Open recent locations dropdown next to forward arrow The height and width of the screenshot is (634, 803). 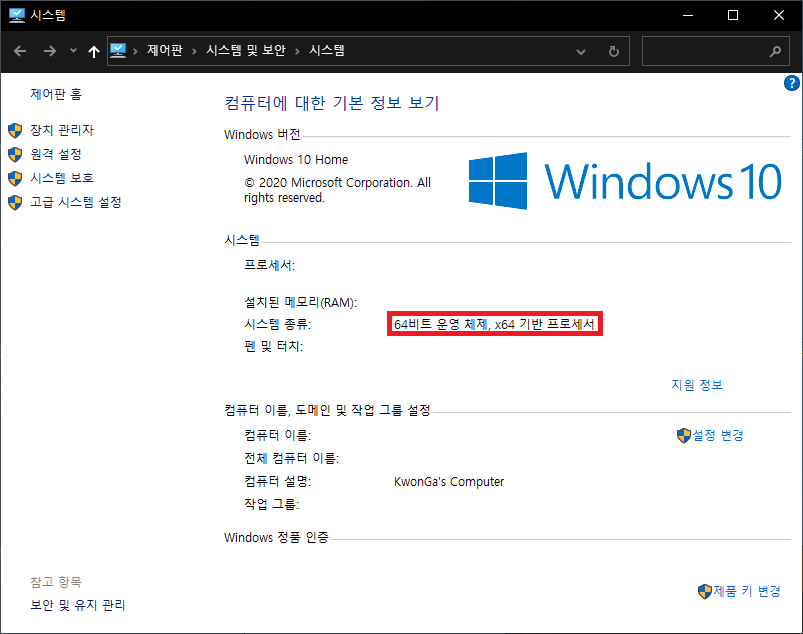(73, 51)
